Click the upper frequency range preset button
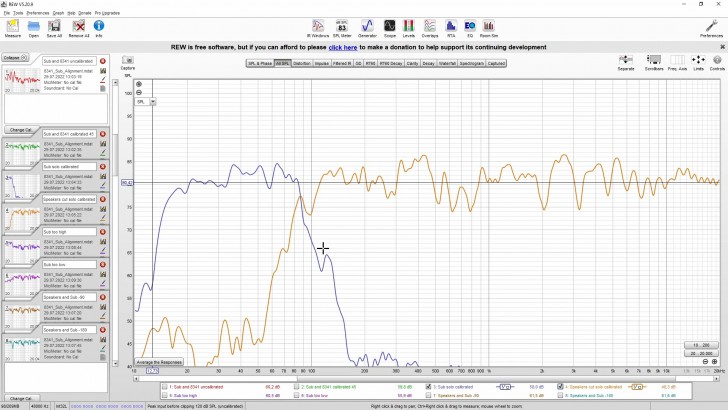Image resolution: width=728 pixels, height=410 pixels. pyautogui.click(x=701, y=345)
